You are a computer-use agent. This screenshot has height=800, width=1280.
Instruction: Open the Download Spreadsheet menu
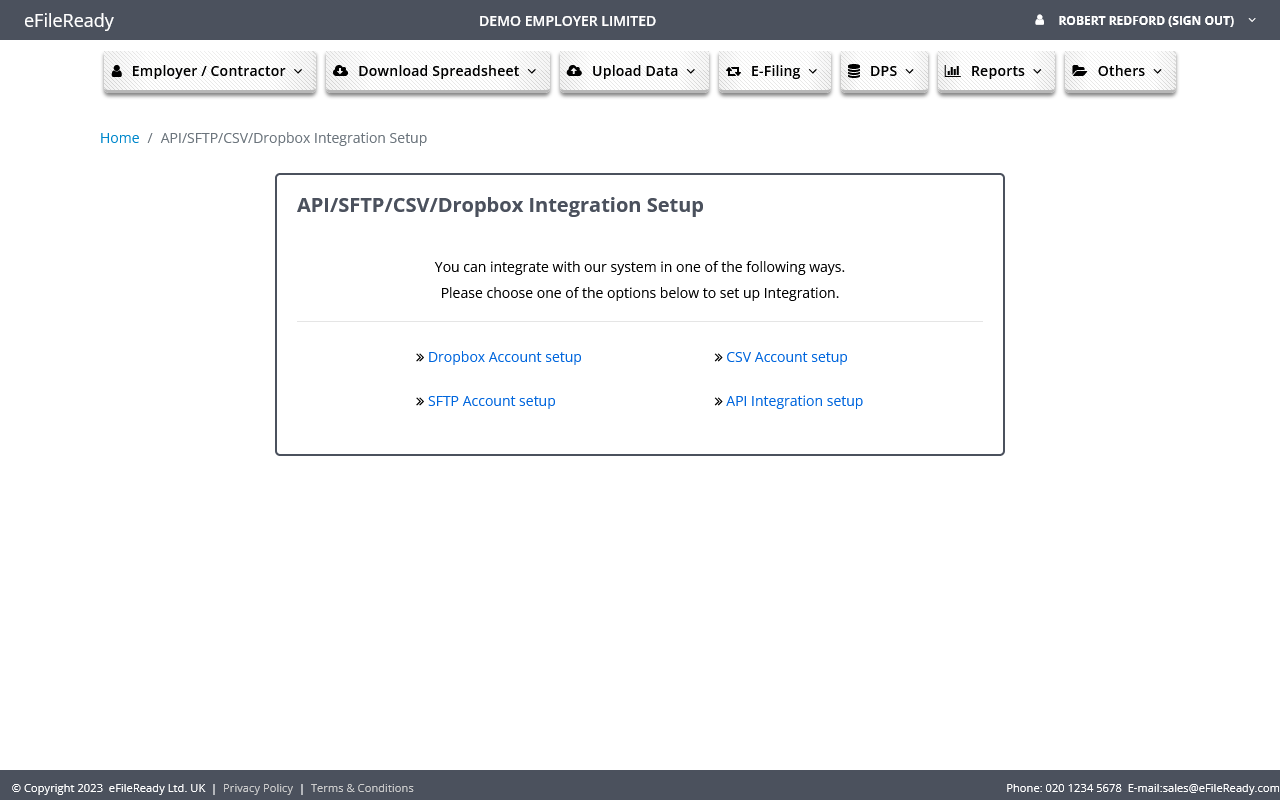pos(438,71)
